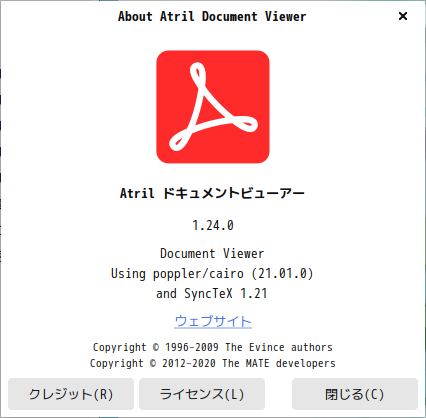Click the Evince authors copyright line
This screenshot has width=426, height=418.
coord(213,347)
